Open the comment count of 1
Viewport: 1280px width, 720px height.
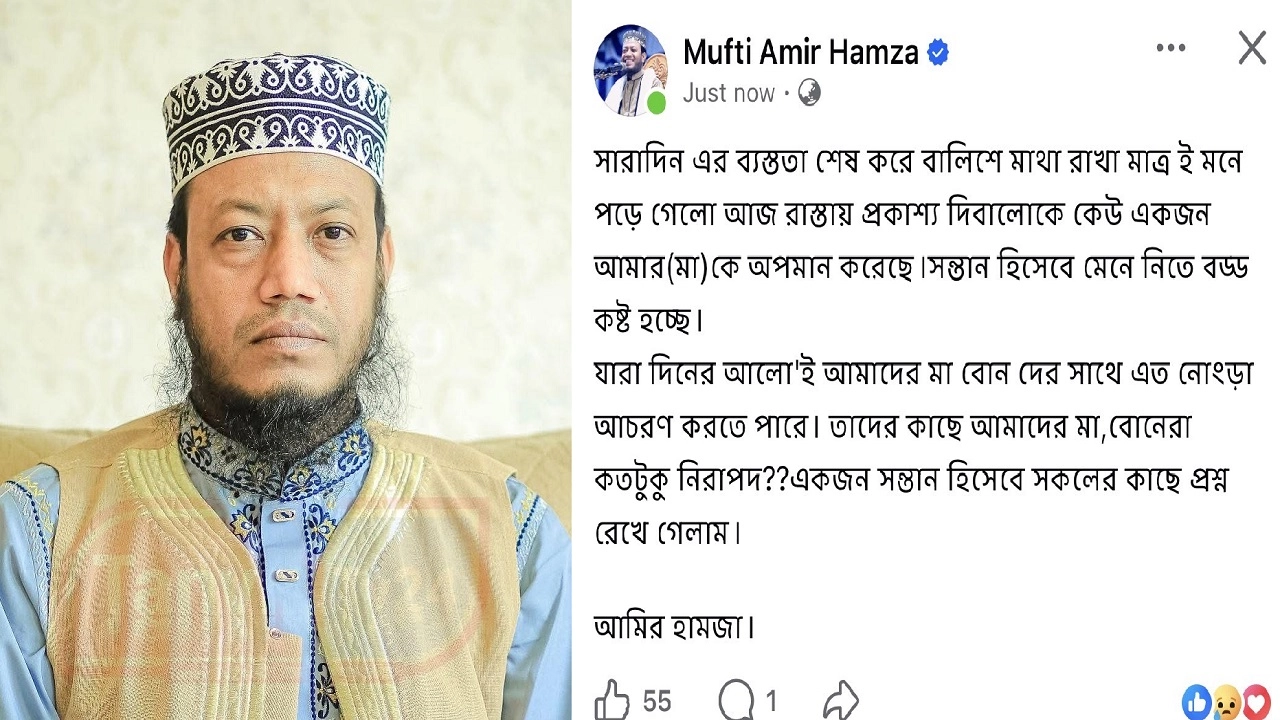pyautogui.click(x=771, y=702)
